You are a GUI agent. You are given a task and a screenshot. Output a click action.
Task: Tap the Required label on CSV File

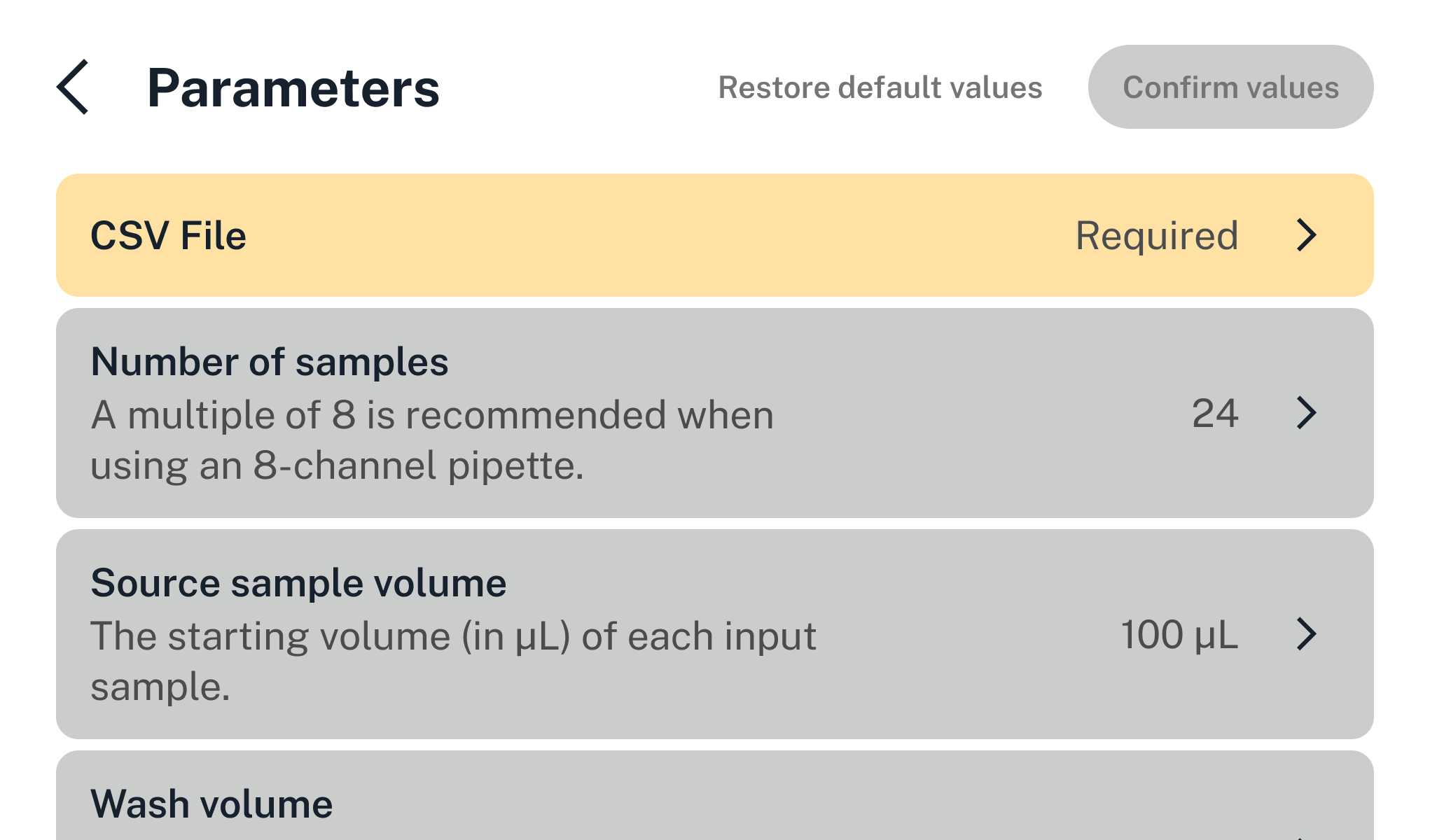[x=1158, y=236]
